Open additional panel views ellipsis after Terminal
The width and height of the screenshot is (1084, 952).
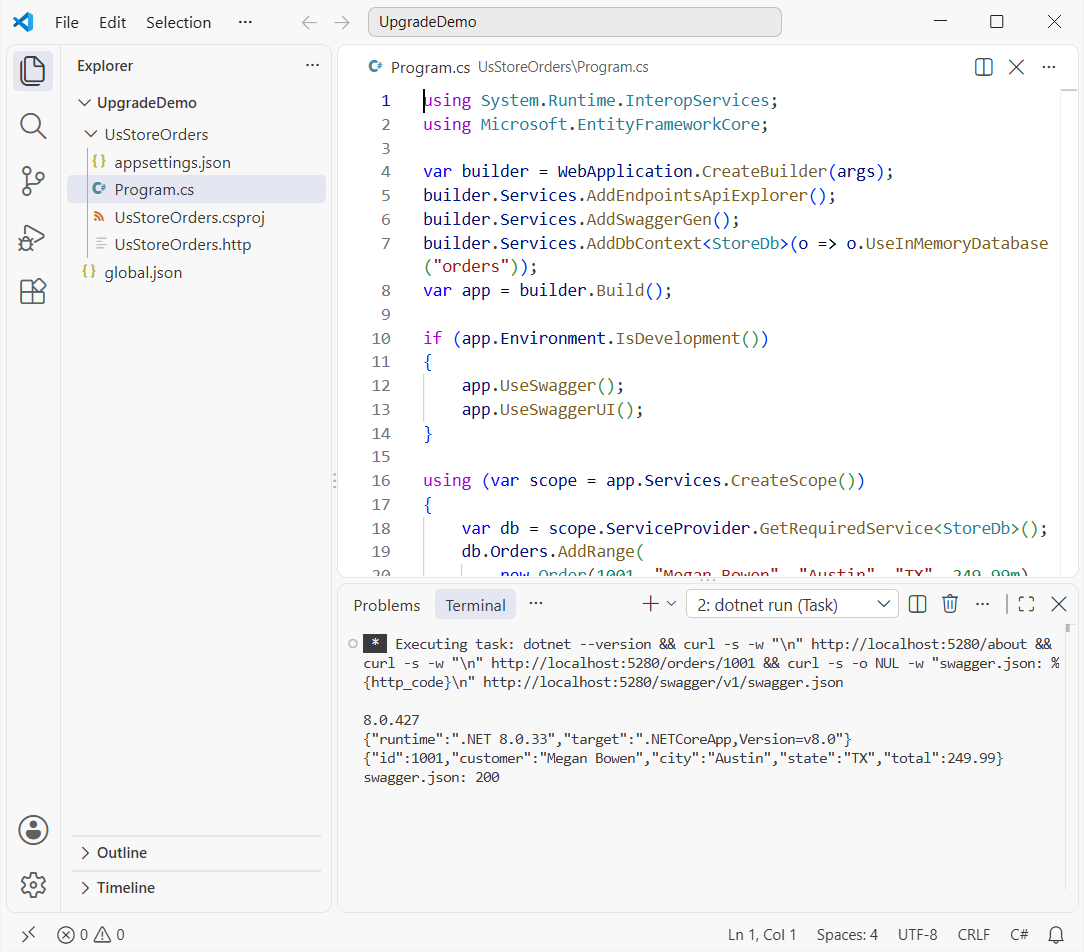536,604
